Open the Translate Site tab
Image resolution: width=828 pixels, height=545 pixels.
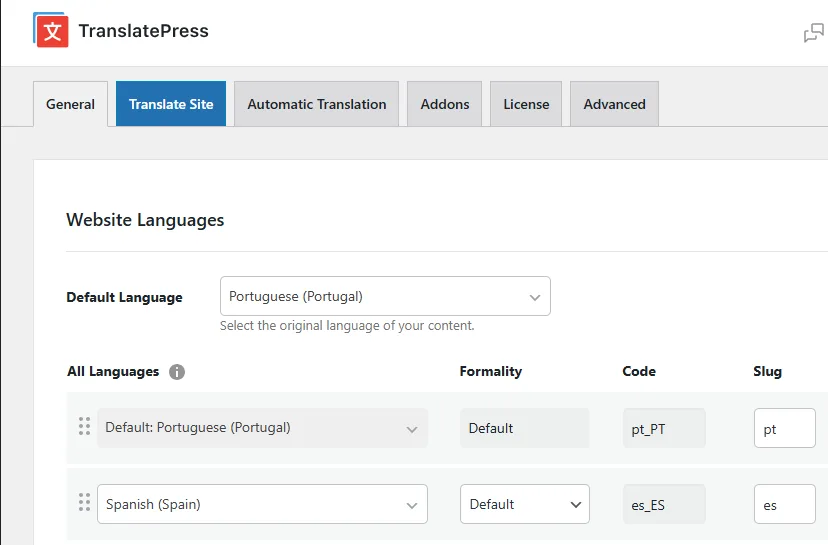171,104
